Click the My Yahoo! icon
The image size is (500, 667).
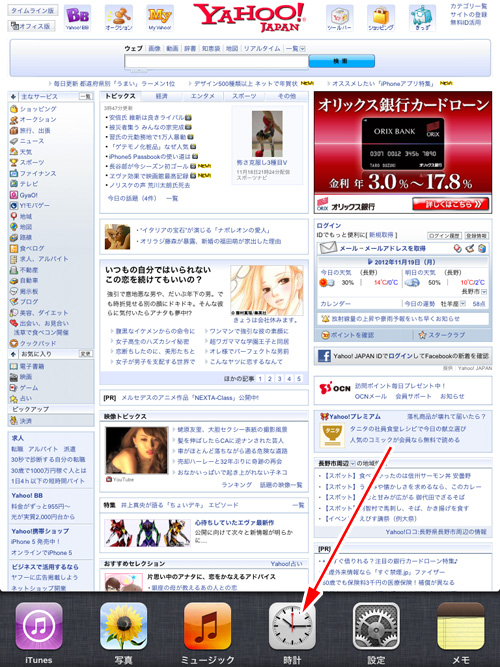tap(160, 18)
